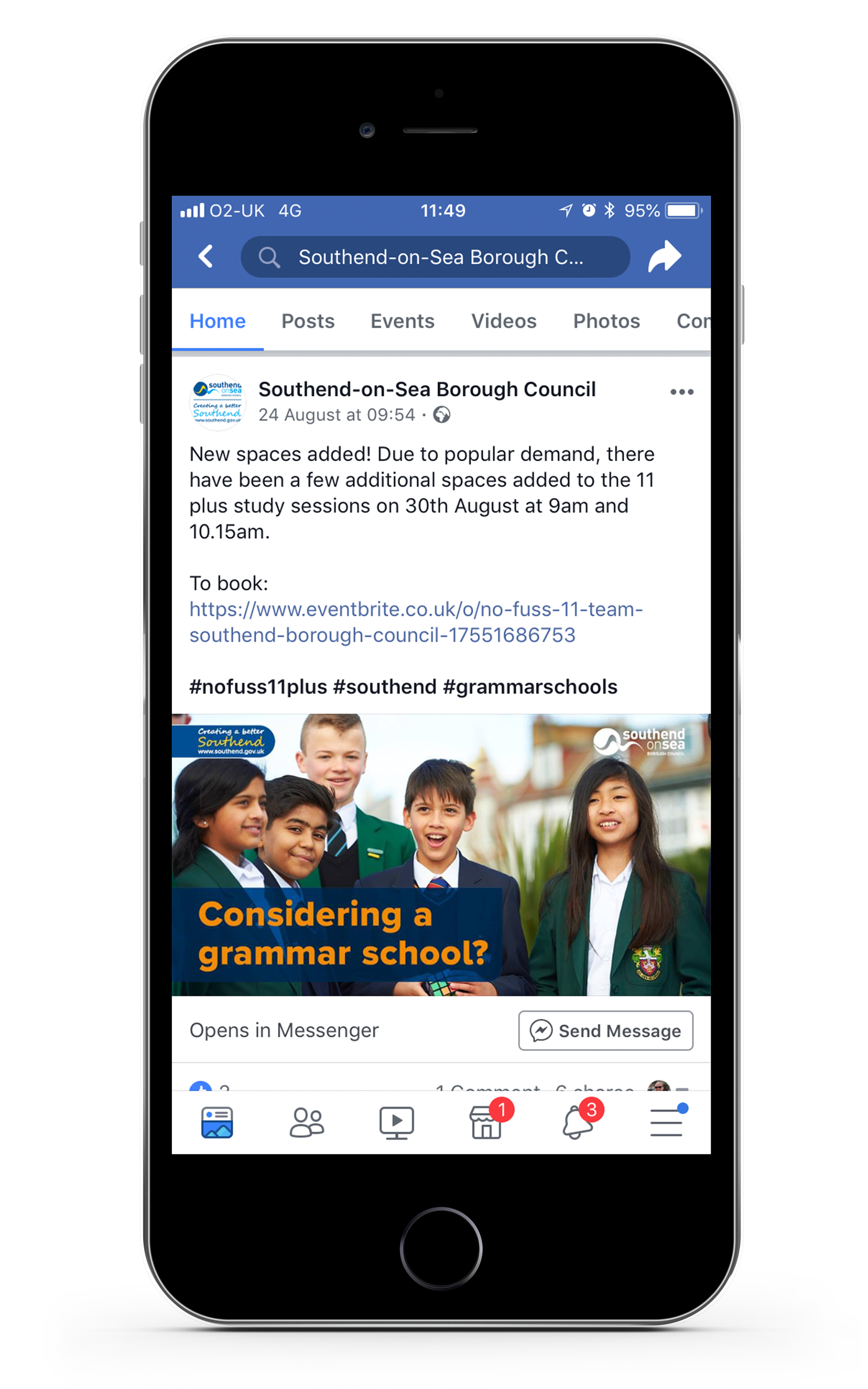Click the Send Message button

(x=606, y=1030)
